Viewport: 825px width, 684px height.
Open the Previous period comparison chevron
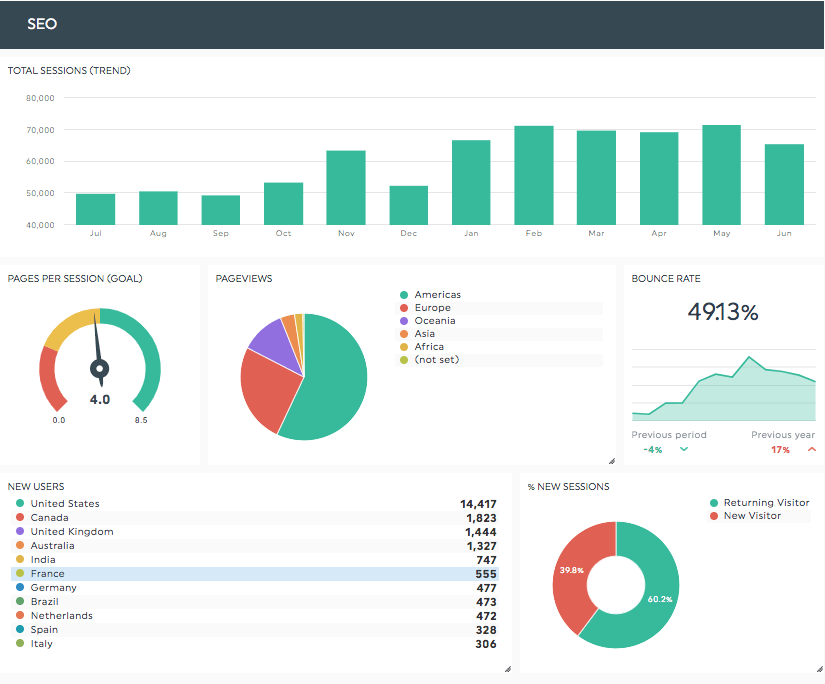(684, 450)
